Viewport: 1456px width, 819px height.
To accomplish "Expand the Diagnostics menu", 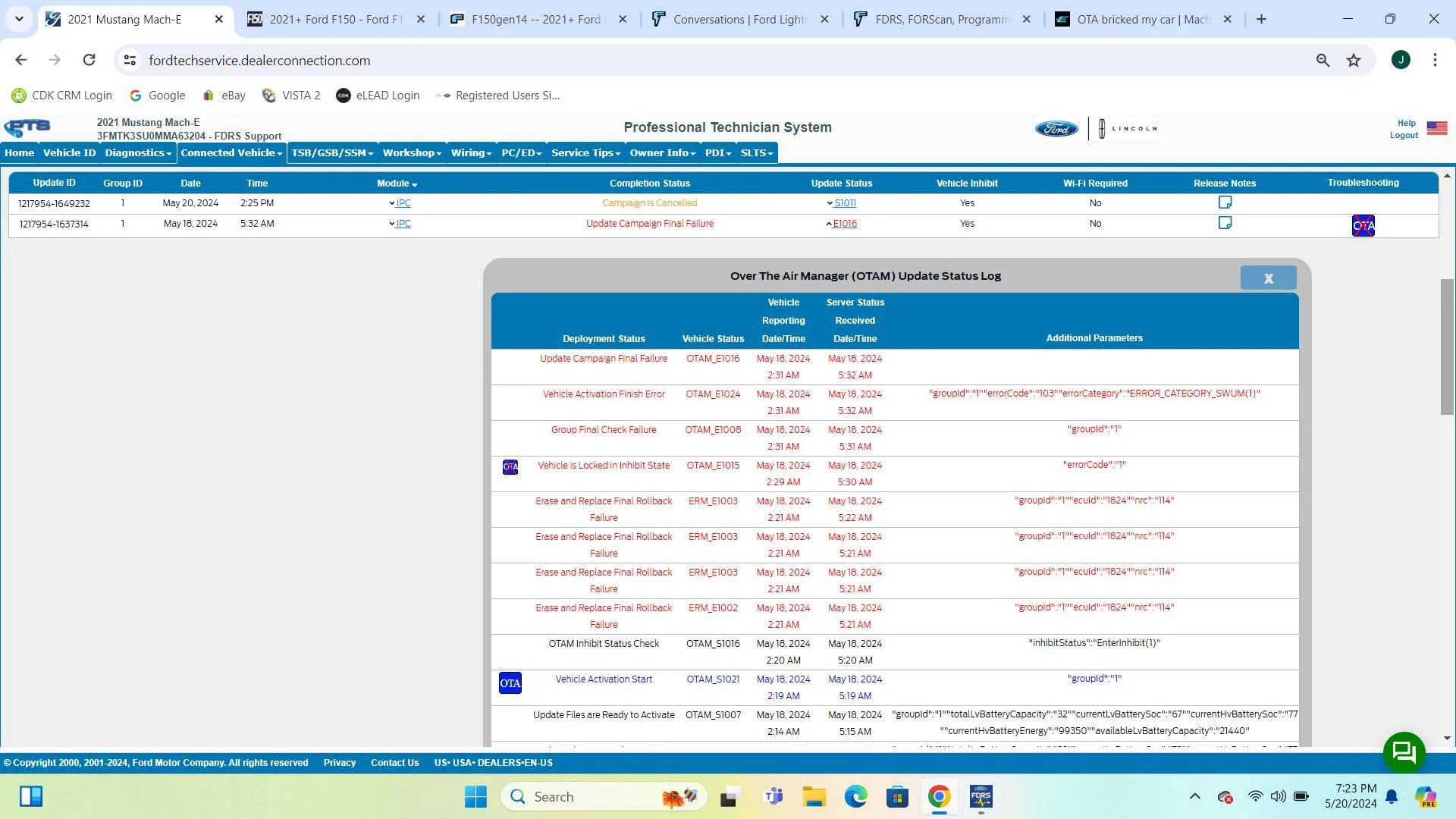I will tap(138, 153).
